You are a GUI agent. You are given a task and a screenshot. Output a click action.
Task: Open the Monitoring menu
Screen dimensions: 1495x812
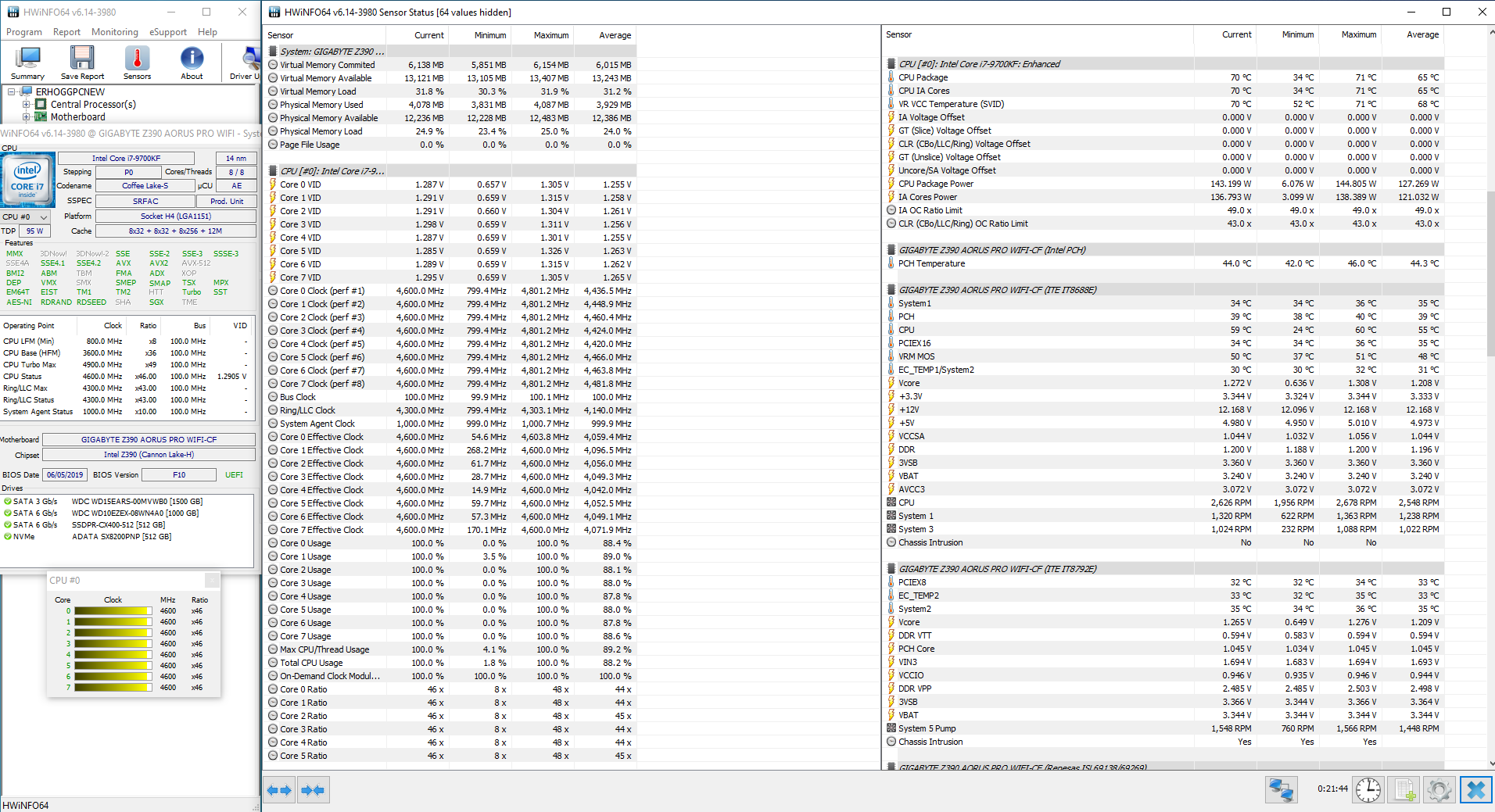click(115, 32)
